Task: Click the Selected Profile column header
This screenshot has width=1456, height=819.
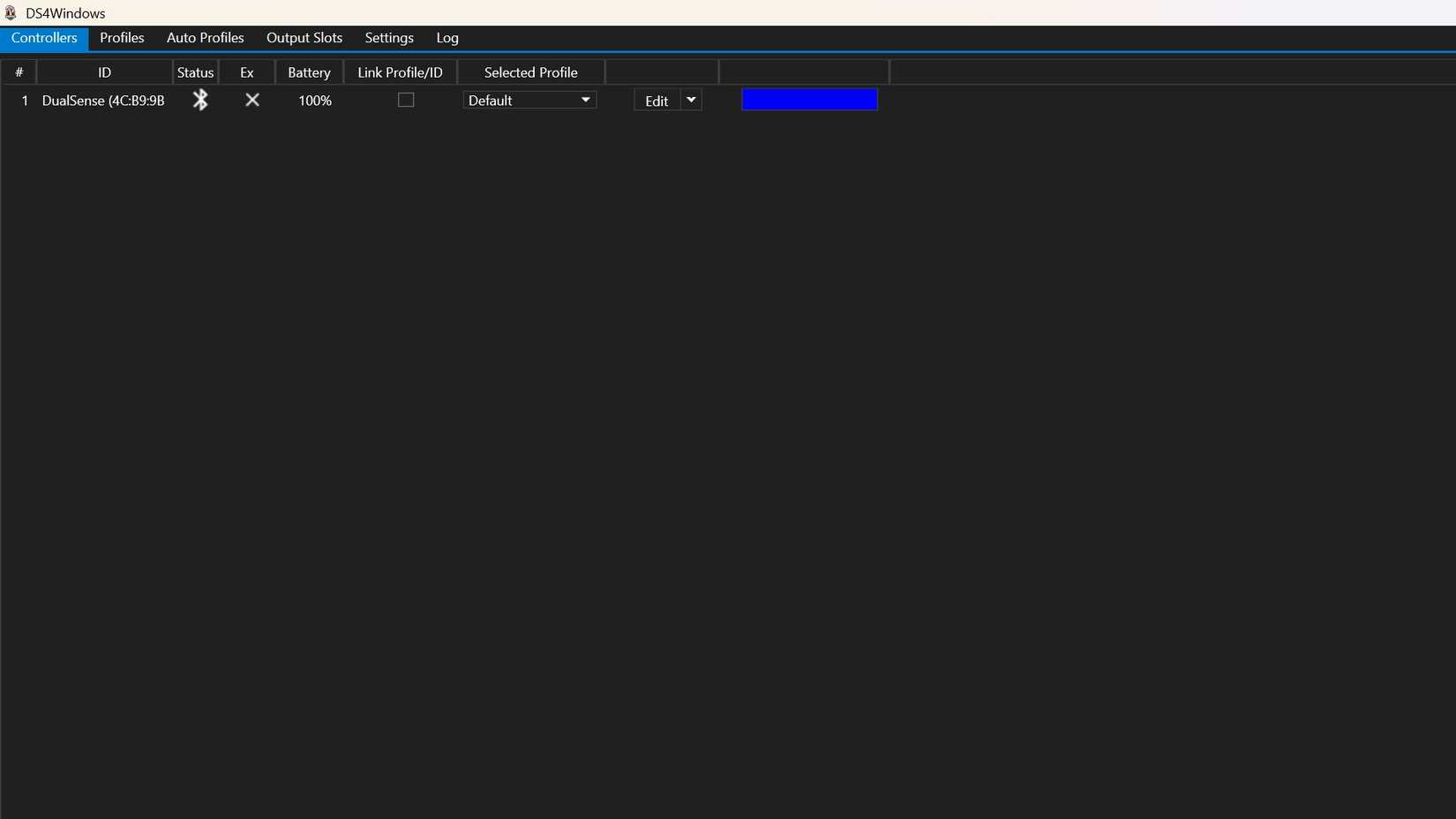Action: click(x=531, y=72)
